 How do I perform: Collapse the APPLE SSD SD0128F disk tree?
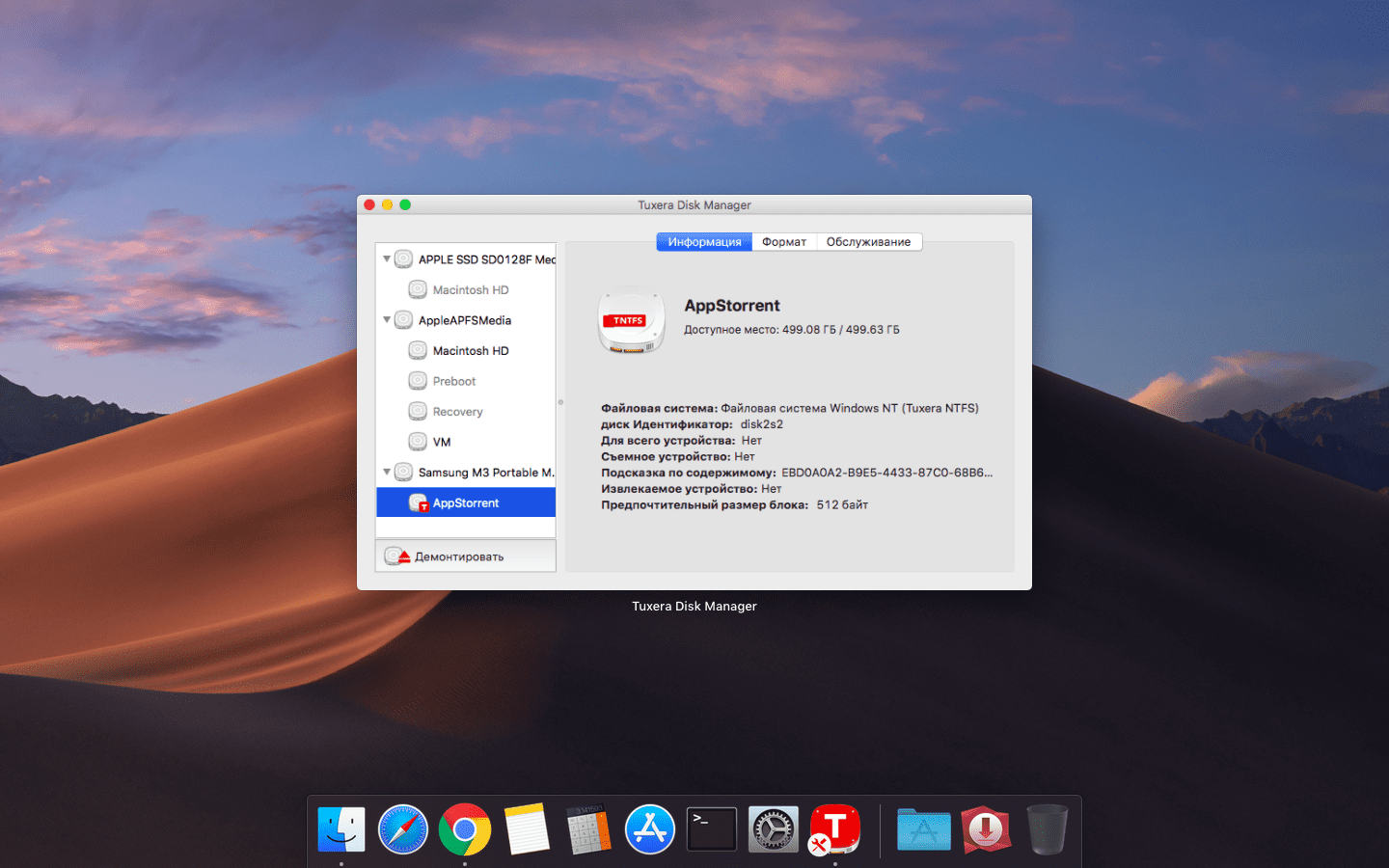(386, 258)
